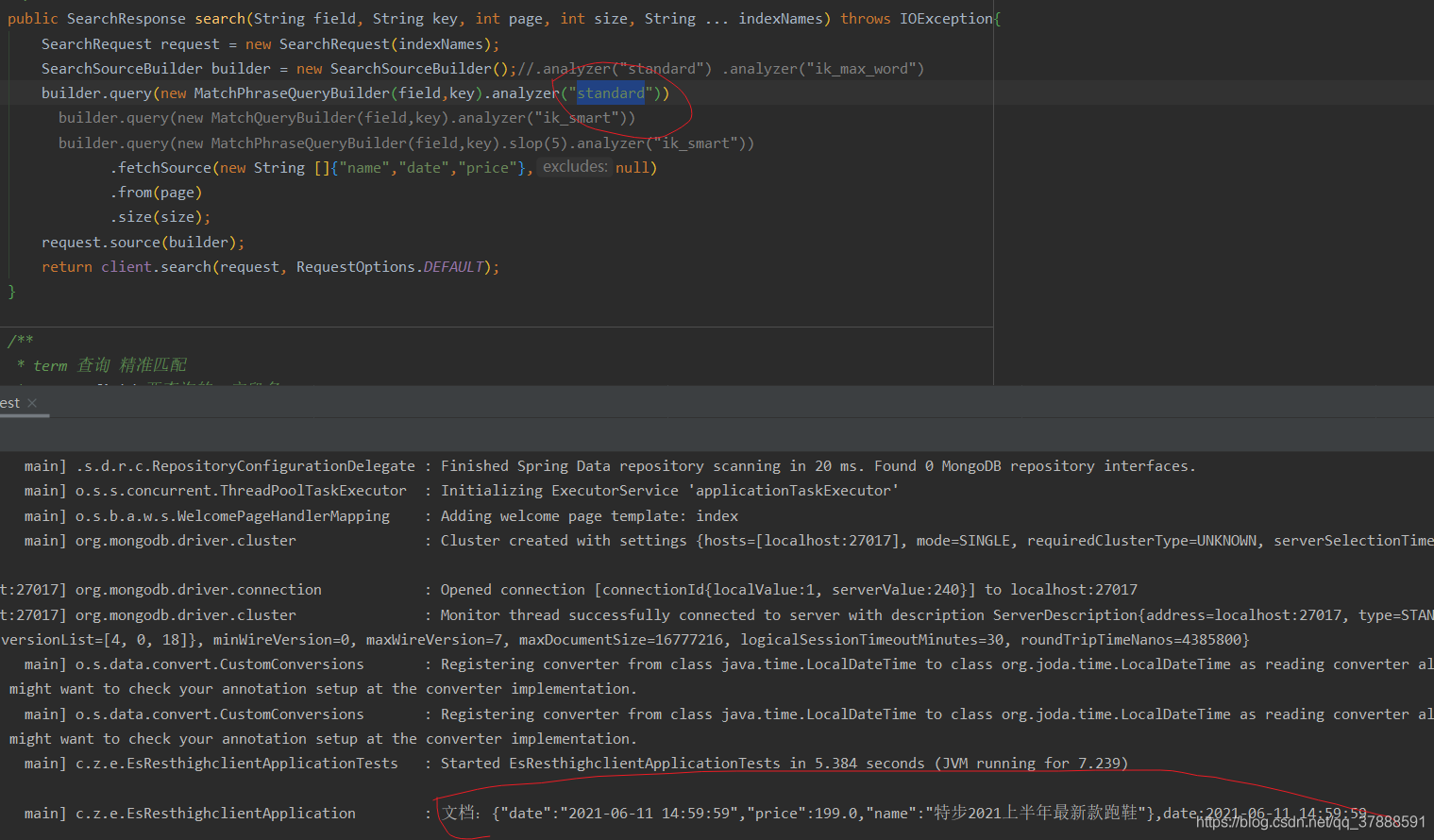Click the '.from(page)' line
1434x840 pixels.
click(x=156, y=193)
